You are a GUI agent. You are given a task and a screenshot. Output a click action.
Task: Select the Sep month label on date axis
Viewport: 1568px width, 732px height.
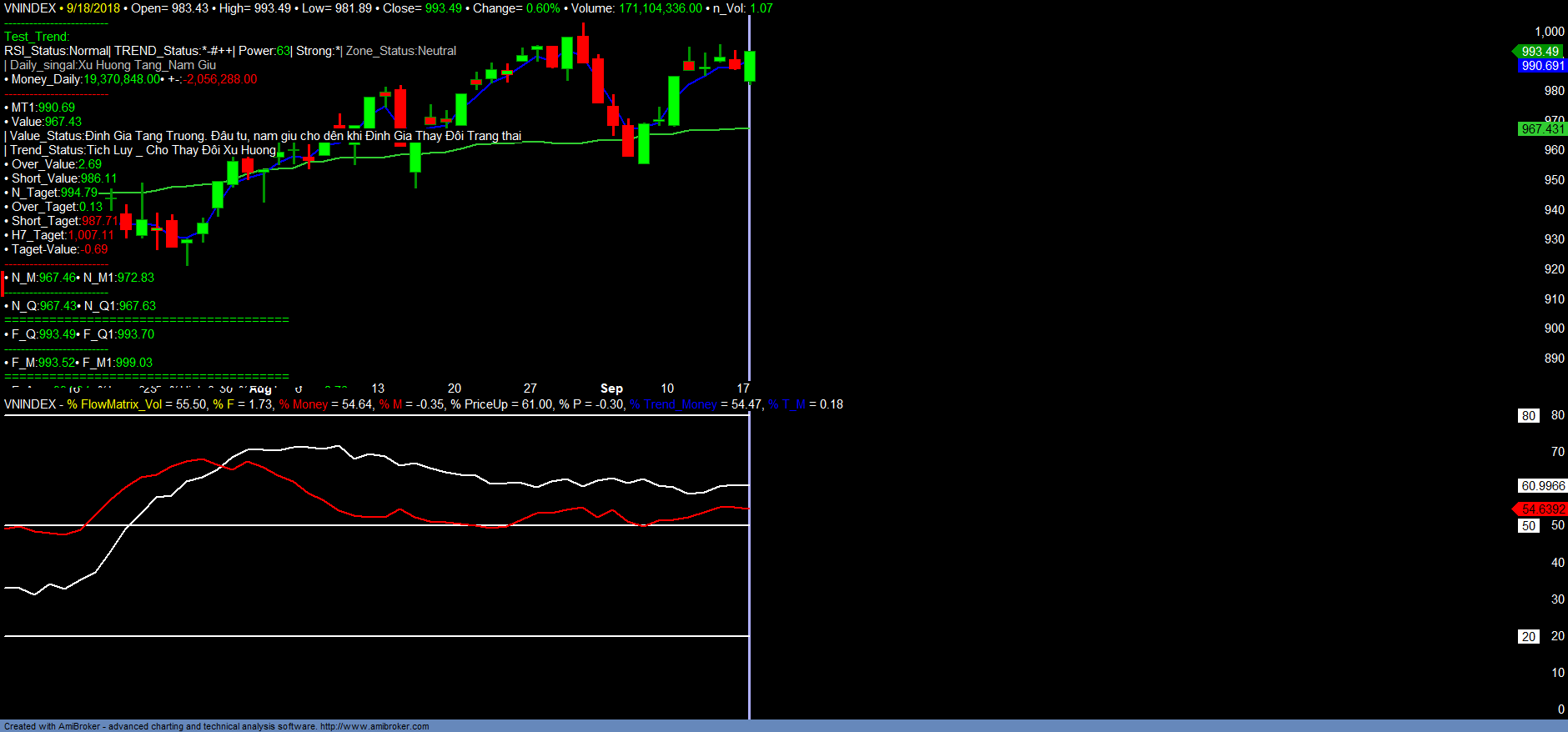pos(611,389)
